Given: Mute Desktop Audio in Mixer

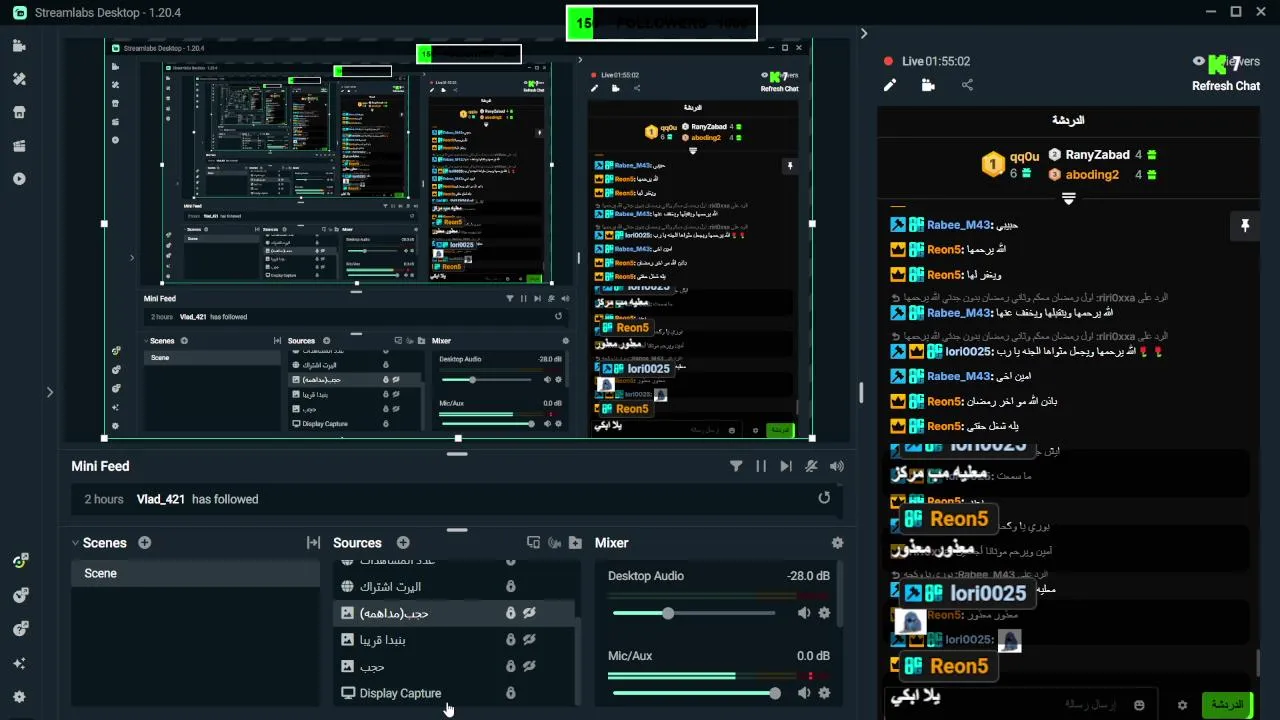Looking at the screenshot, I should click(x=804, y=613).
